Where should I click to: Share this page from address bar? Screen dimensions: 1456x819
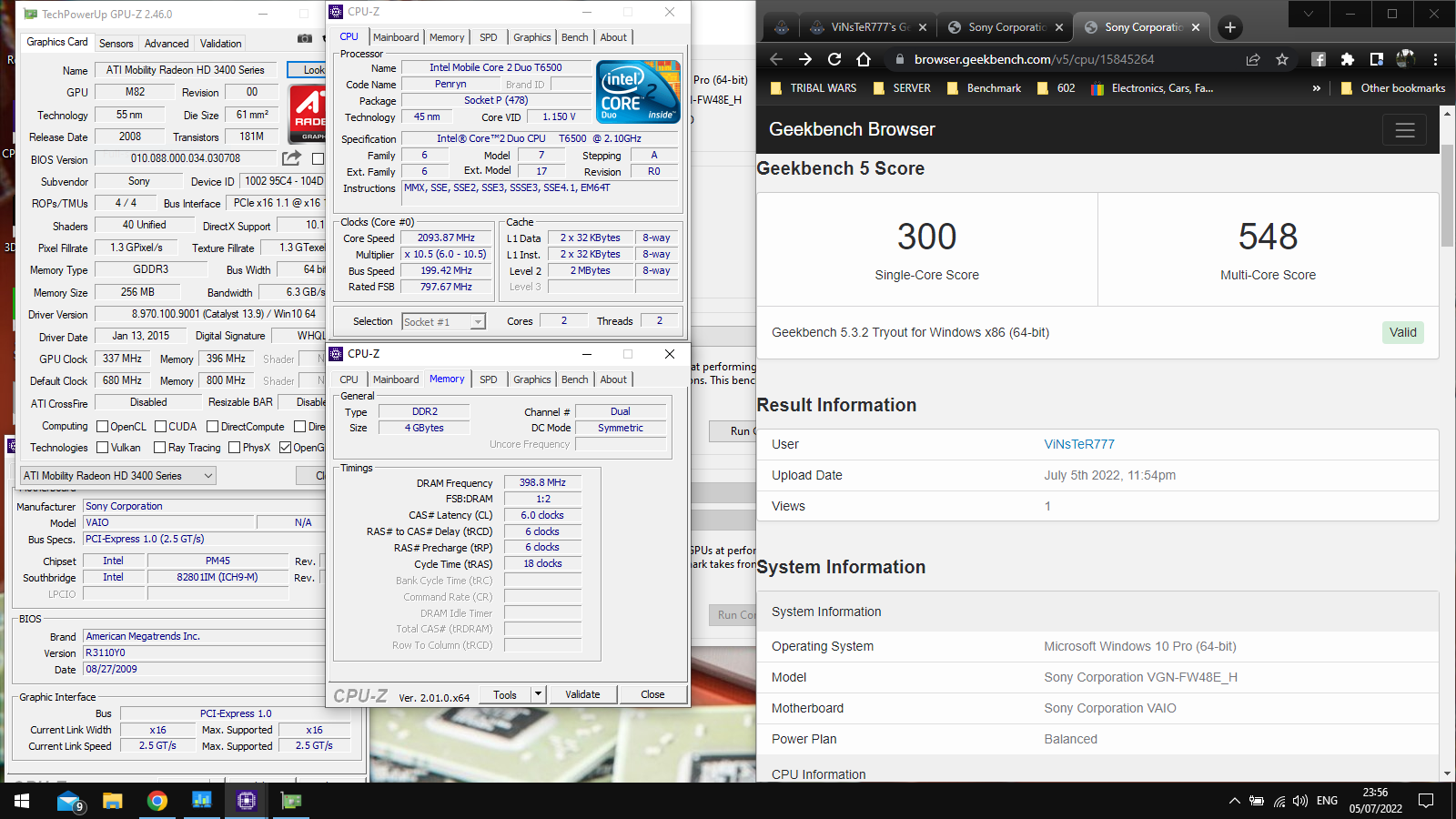point(1253,59)
